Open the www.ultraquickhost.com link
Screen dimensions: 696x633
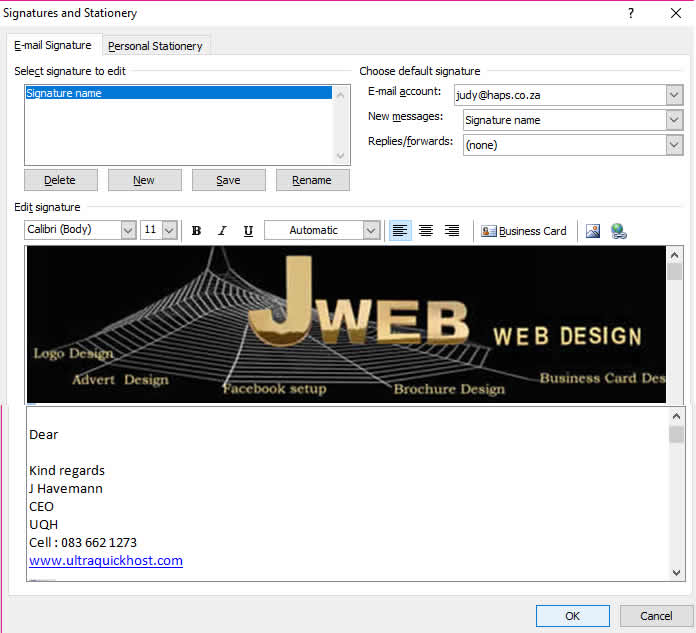[x=106, y=560]
